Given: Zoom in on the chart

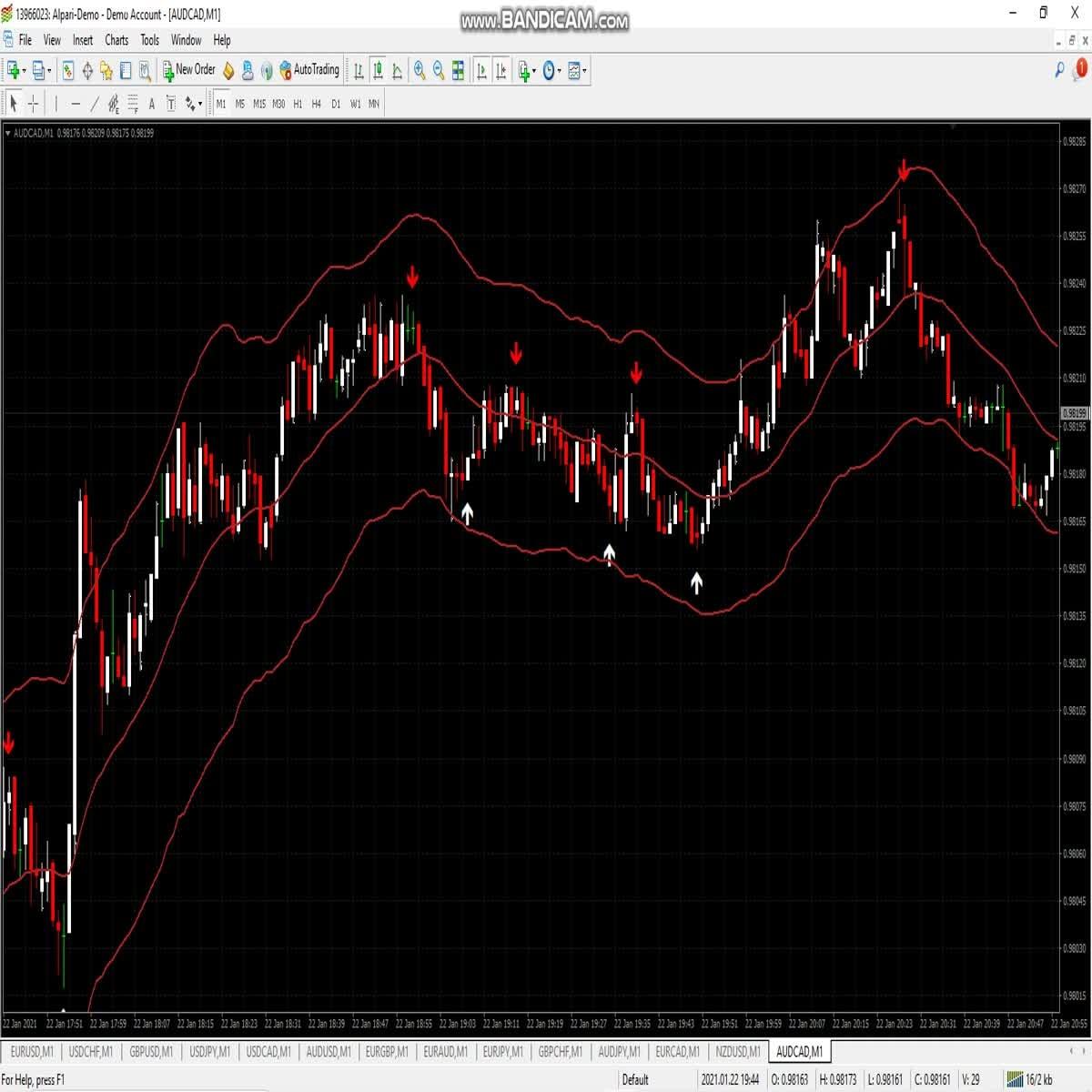Looking at the screenshot, I should click(419, 70).
